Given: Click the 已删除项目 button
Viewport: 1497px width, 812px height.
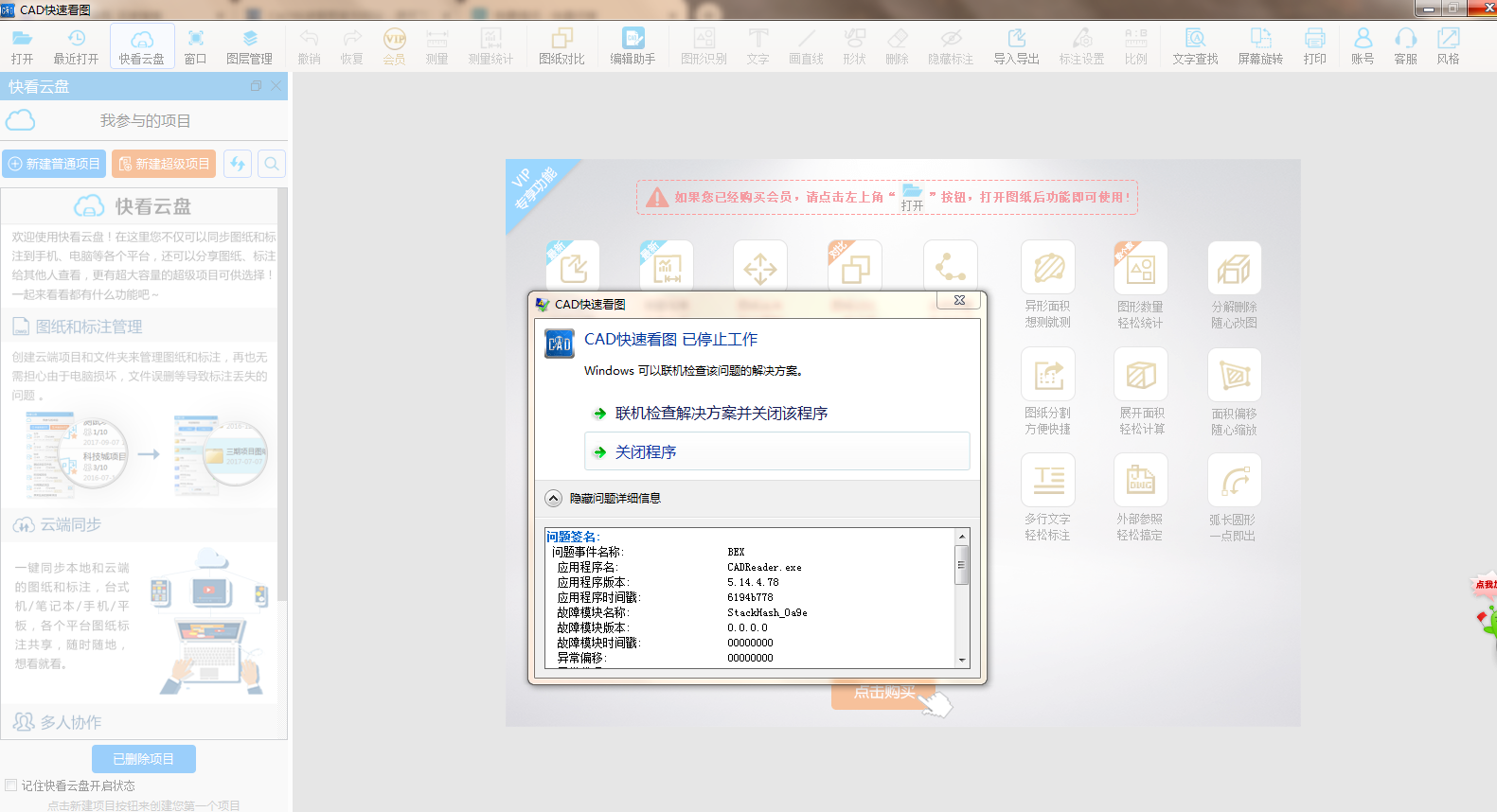Looking at the screenshot, I should pos(144,759).
